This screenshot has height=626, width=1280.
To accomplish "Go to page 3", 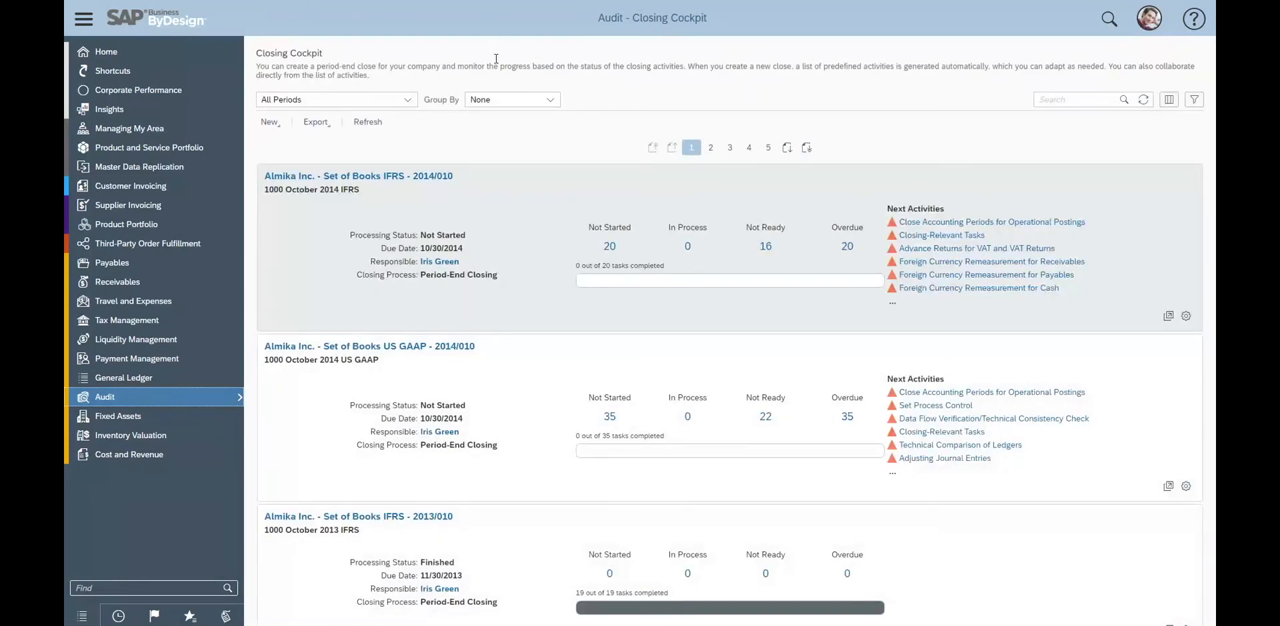I will (x=729, y=147).
